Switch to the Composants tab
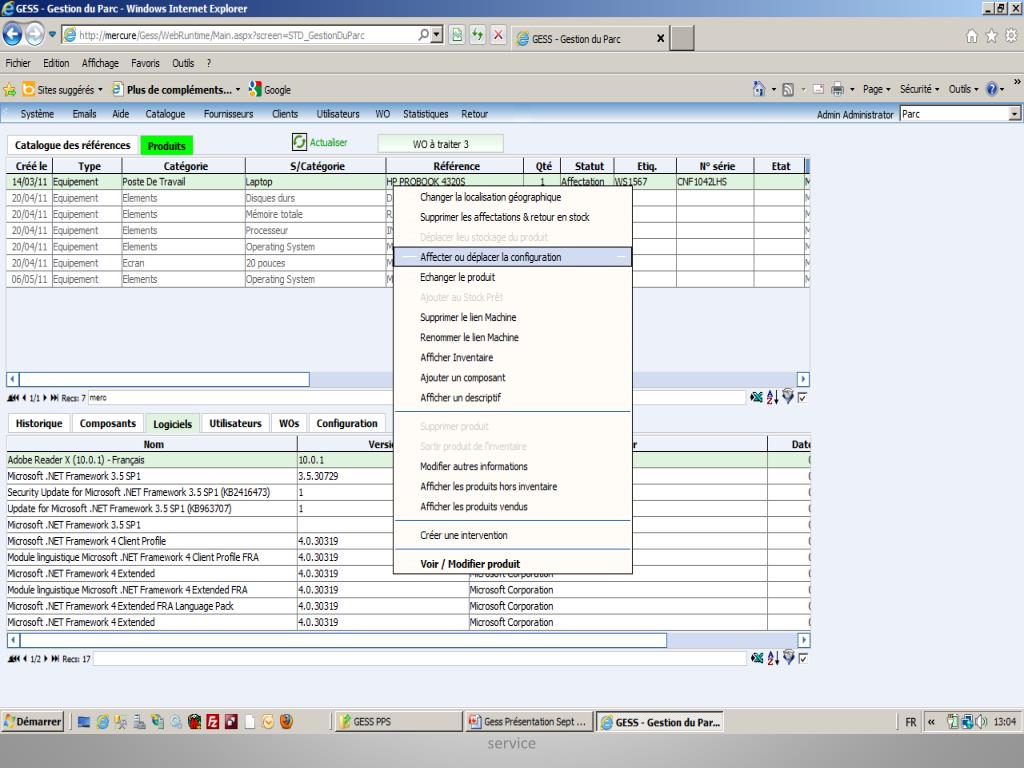Screen dimensions: 1024x768 [x=108, y=423]
